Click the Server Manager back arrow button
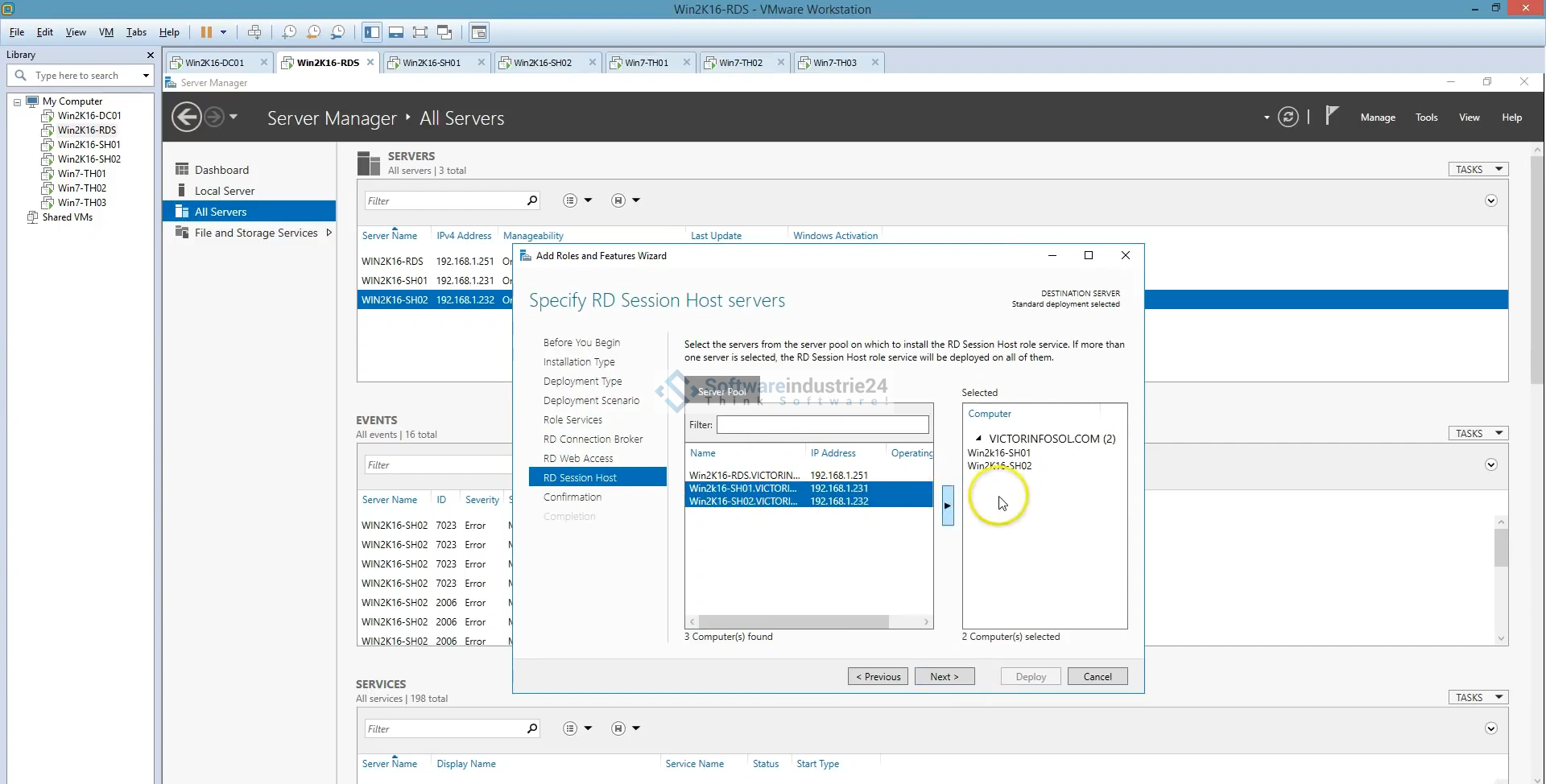Viewport: 1546px width, 784px height. coord(187,118)
